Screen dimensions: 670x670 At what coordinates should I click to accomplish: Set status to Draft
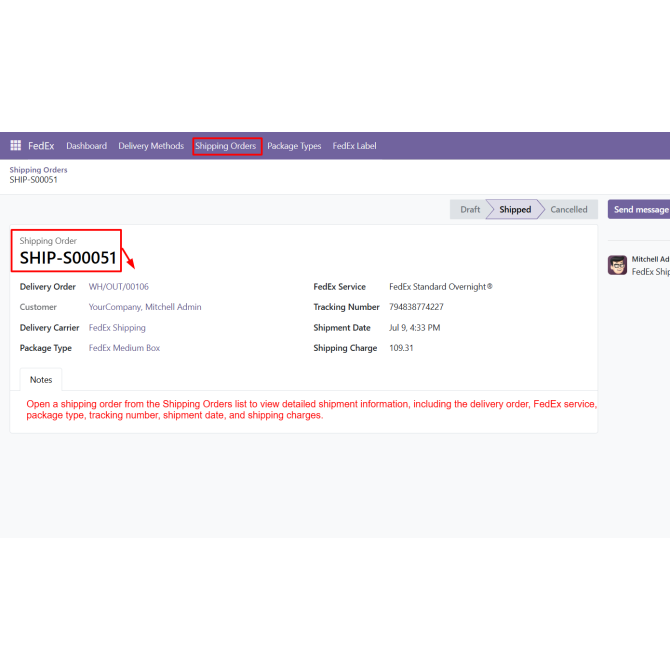coord(469,209)
